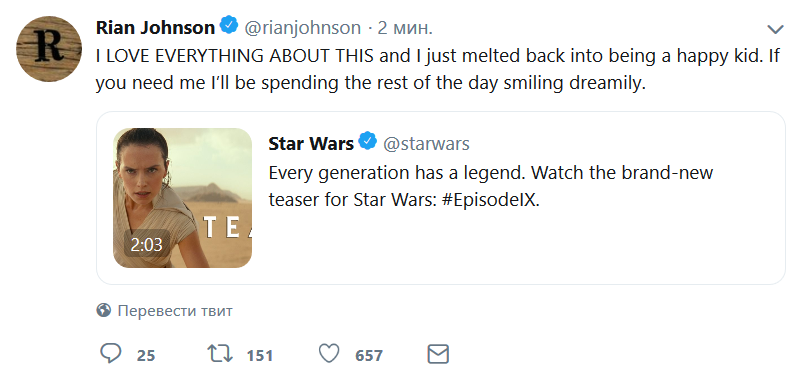Like the tweet with the heart icon

tap(329, 354)
